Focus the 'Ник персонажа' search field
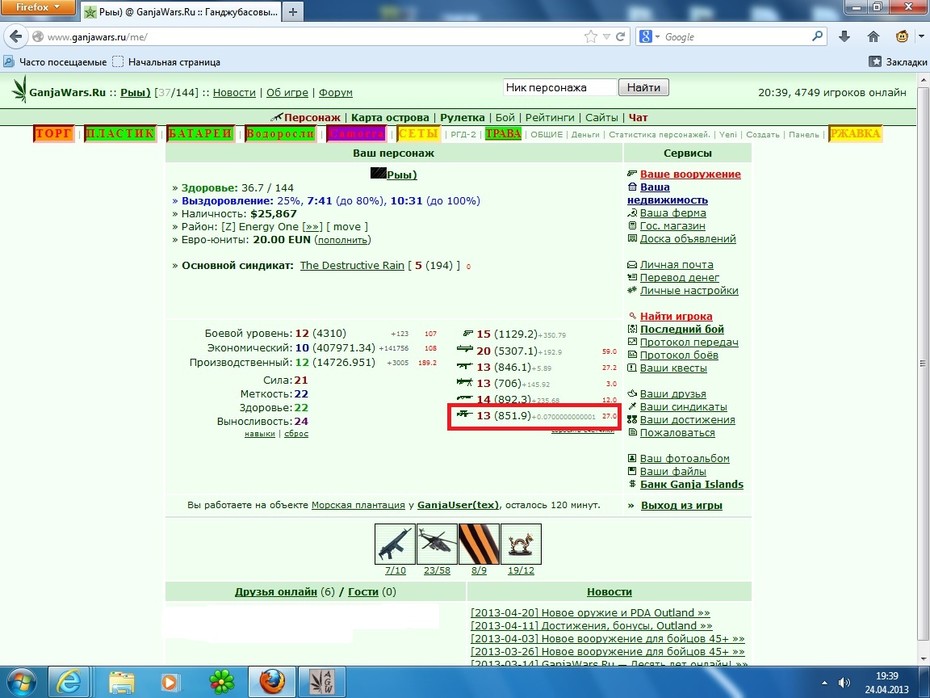 [x=560, y=87]
